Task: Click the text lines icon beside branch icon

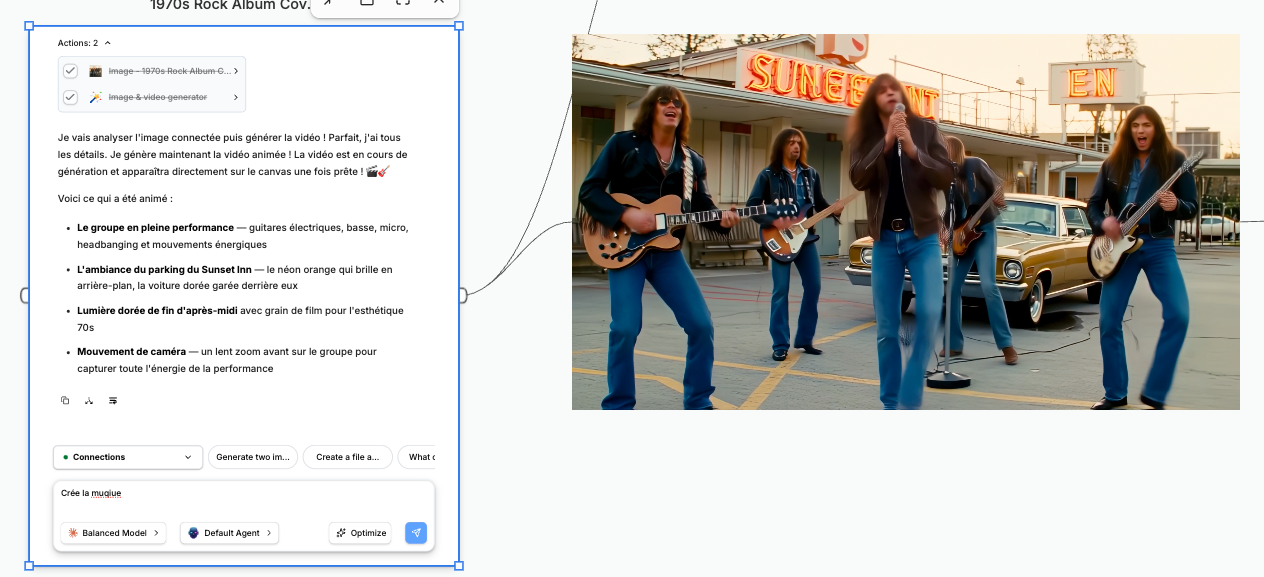Action: (113, 401)
